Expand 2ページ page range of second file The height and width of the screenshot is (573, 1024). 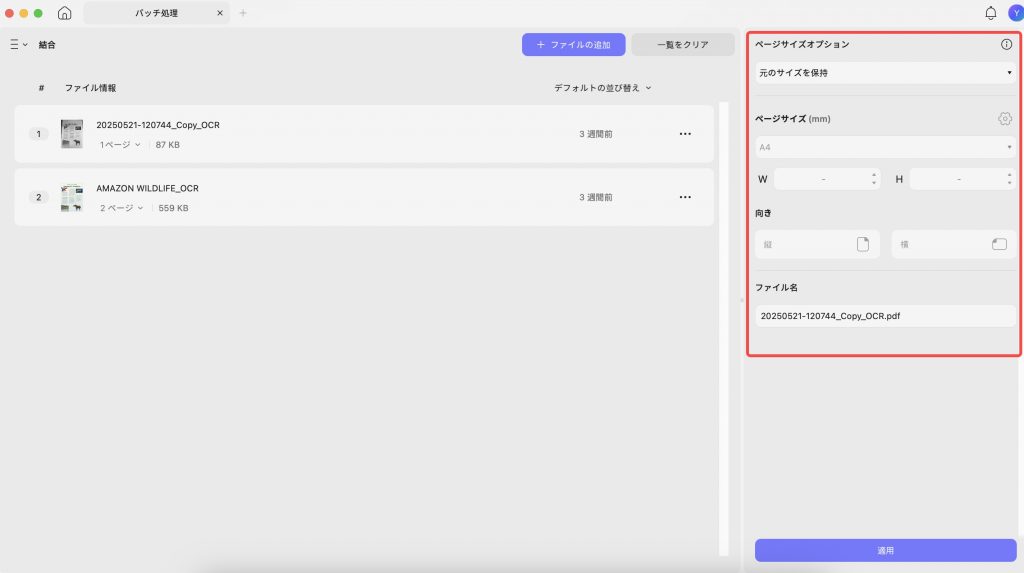(121, 208)
